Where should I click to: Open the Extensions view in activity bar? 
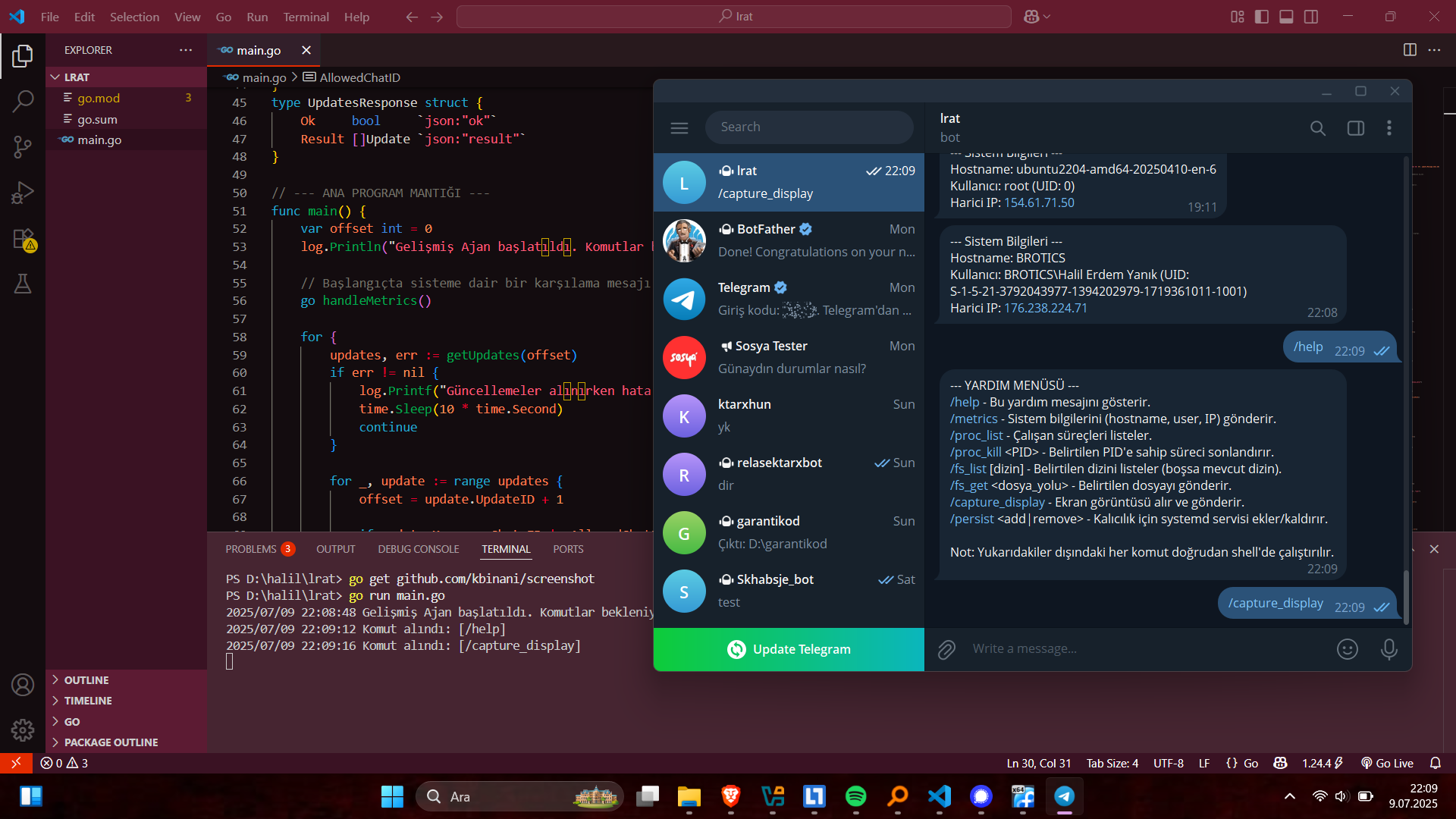(23, 239)
